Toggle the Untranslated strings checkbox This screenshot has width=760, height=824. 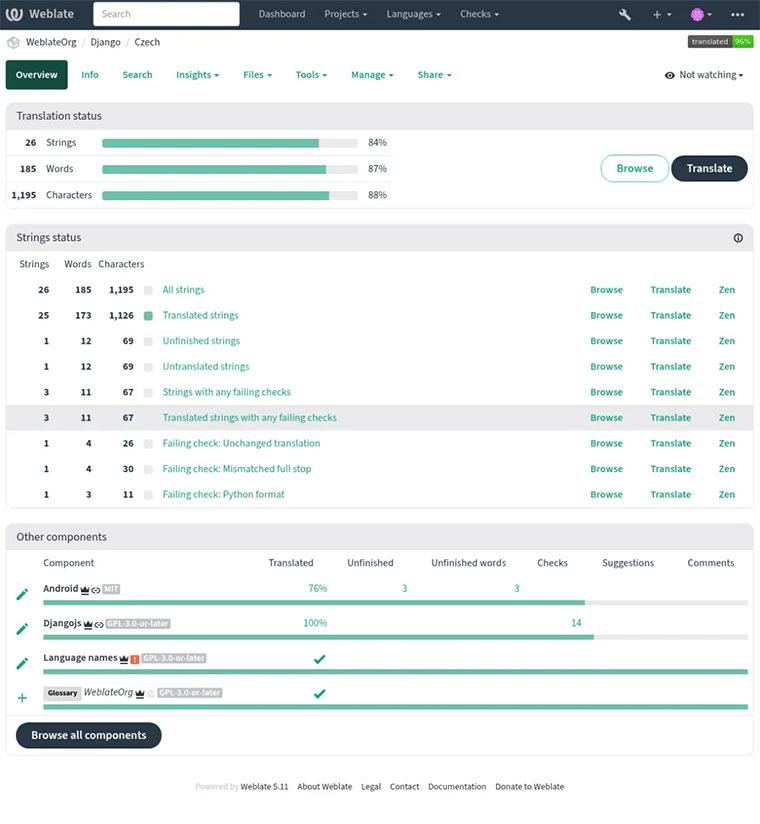tap(148, 367)
